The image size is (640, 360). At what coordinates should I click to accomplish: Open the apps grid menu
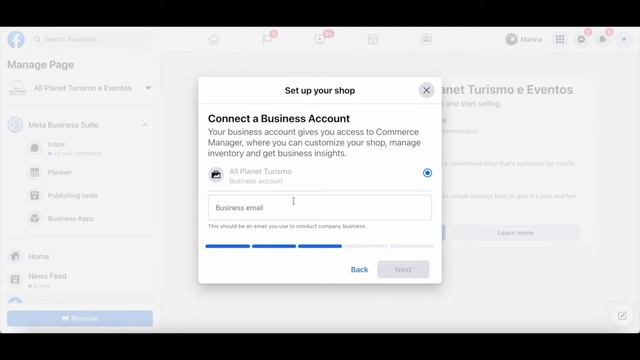point(560,40)
